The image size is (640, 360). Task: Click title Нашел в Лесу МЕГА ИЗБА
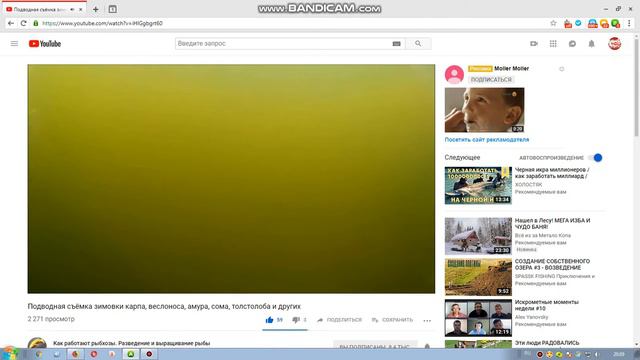click(552, 224)
